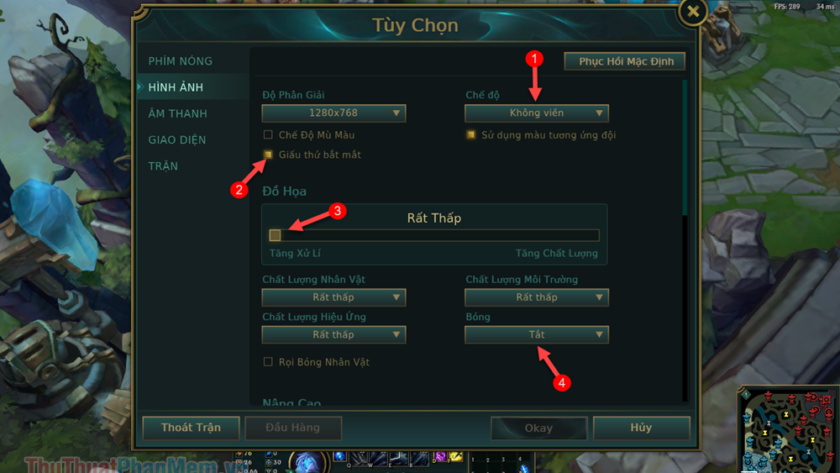Screen dimensions: 840x473
Task: Click the yellow item icon in inventory
Action: pos(456,456)
